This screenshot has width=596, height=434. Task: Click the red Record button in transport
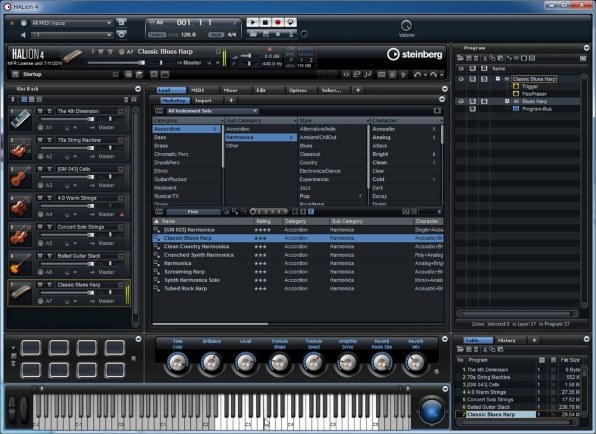(x=278, y=22)
